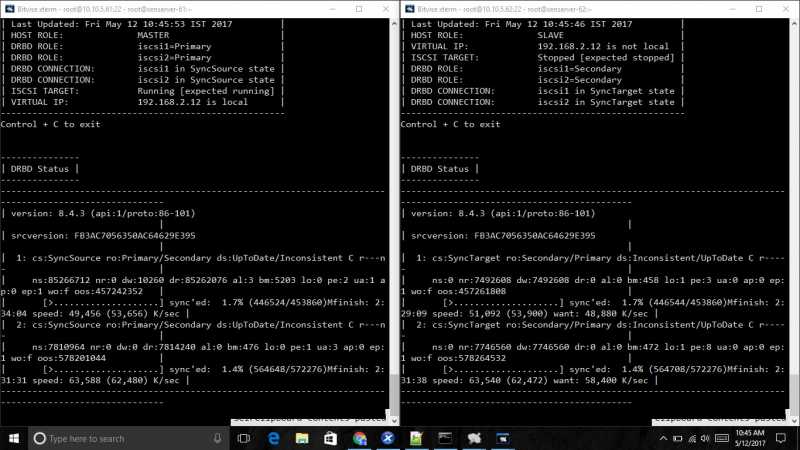800x450 pixels.
Task: Click the Cortana microphone icon
Action: 218,438
